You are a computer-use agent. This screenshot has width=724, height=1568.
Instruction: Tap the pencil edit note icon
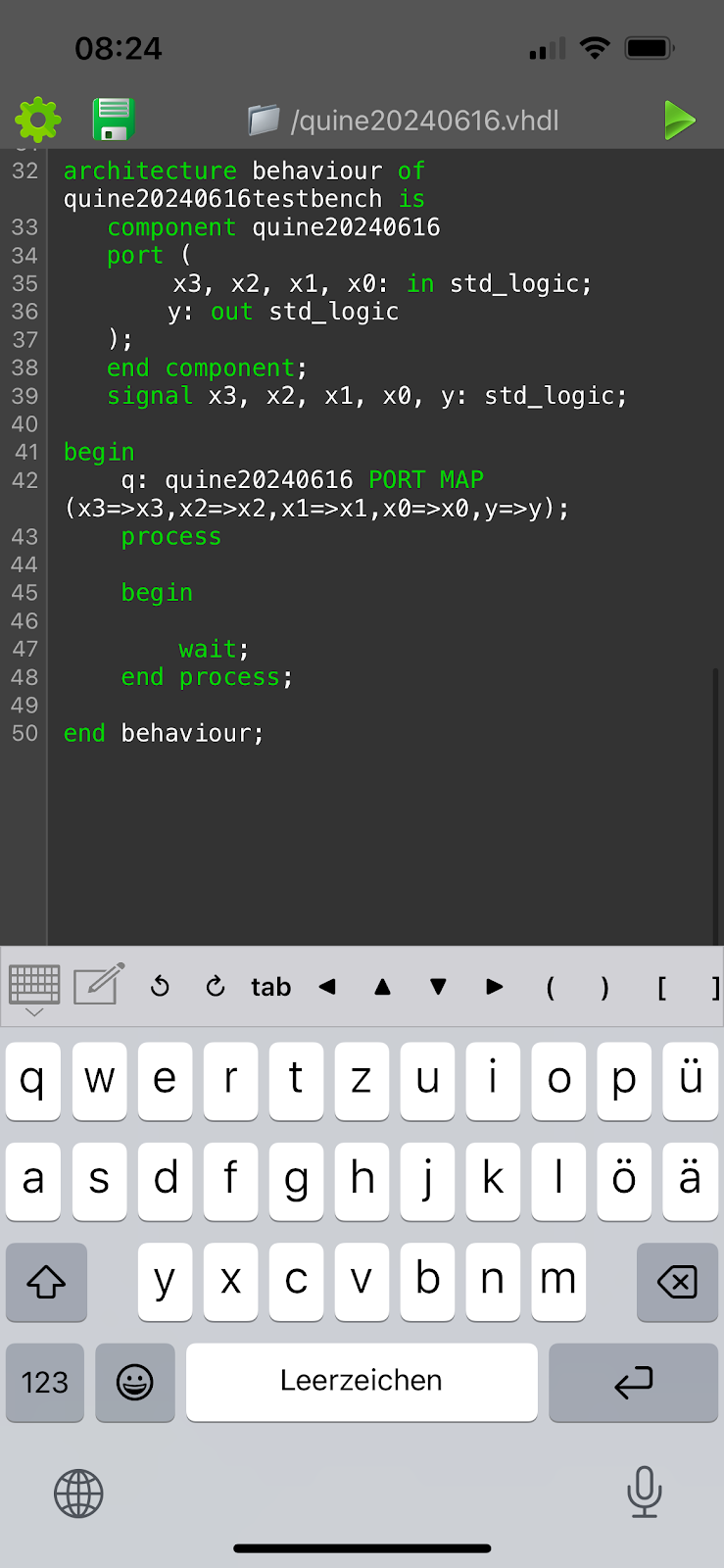99,985
